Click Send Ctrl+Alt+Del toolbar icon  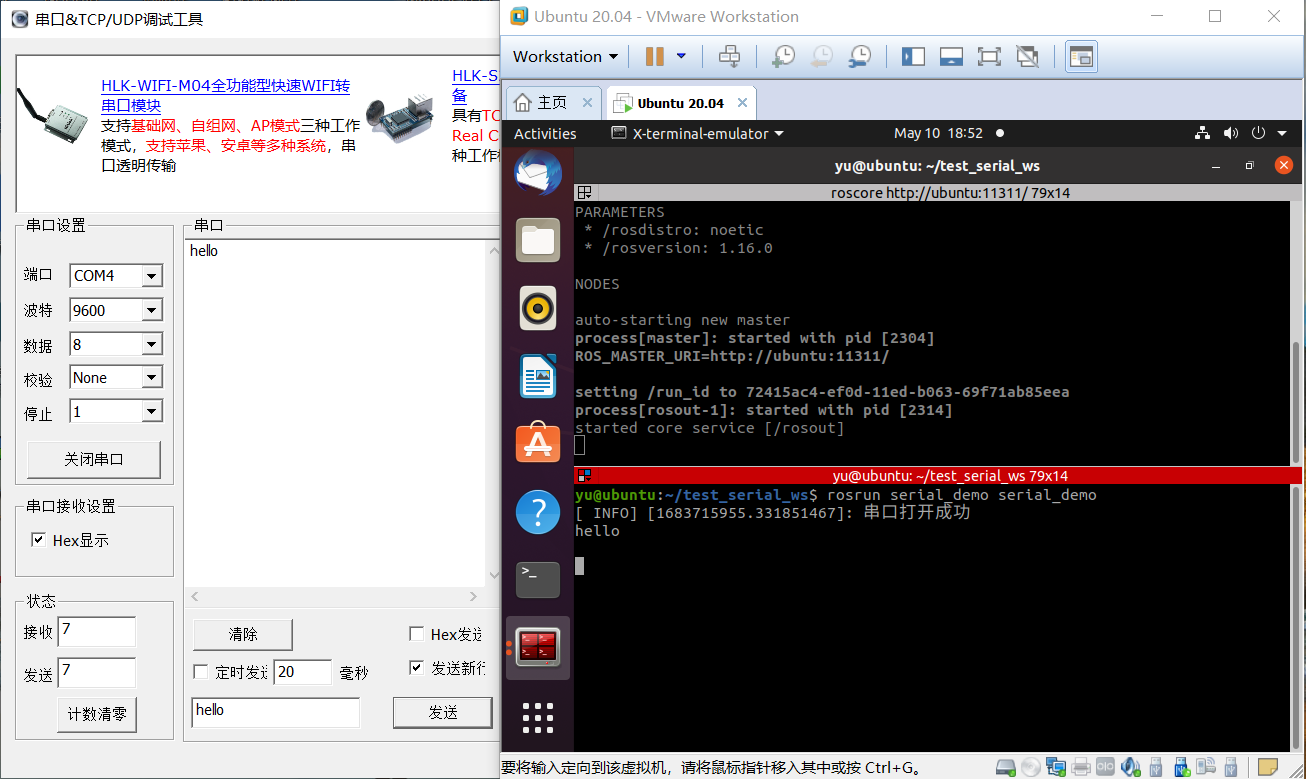(730, 56)
